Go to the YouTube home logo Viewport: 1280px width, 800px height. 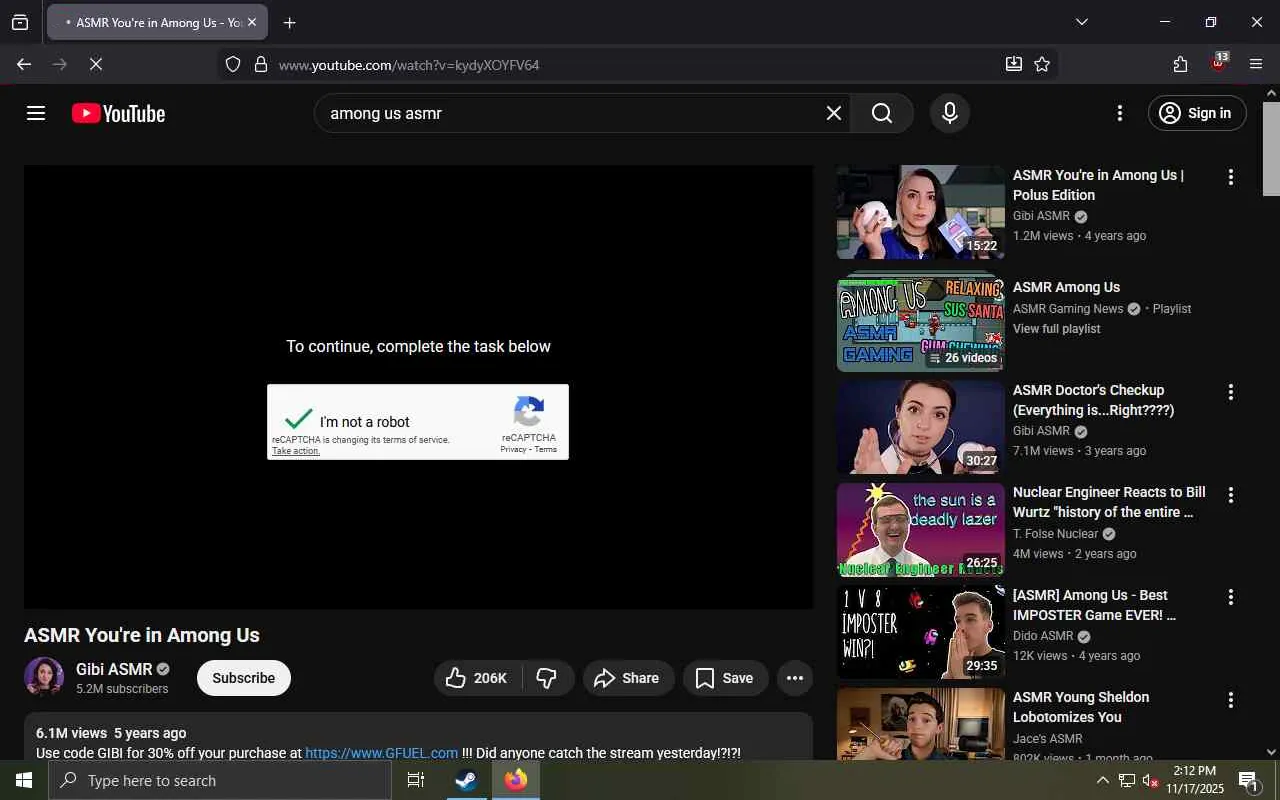coord(118,114)
